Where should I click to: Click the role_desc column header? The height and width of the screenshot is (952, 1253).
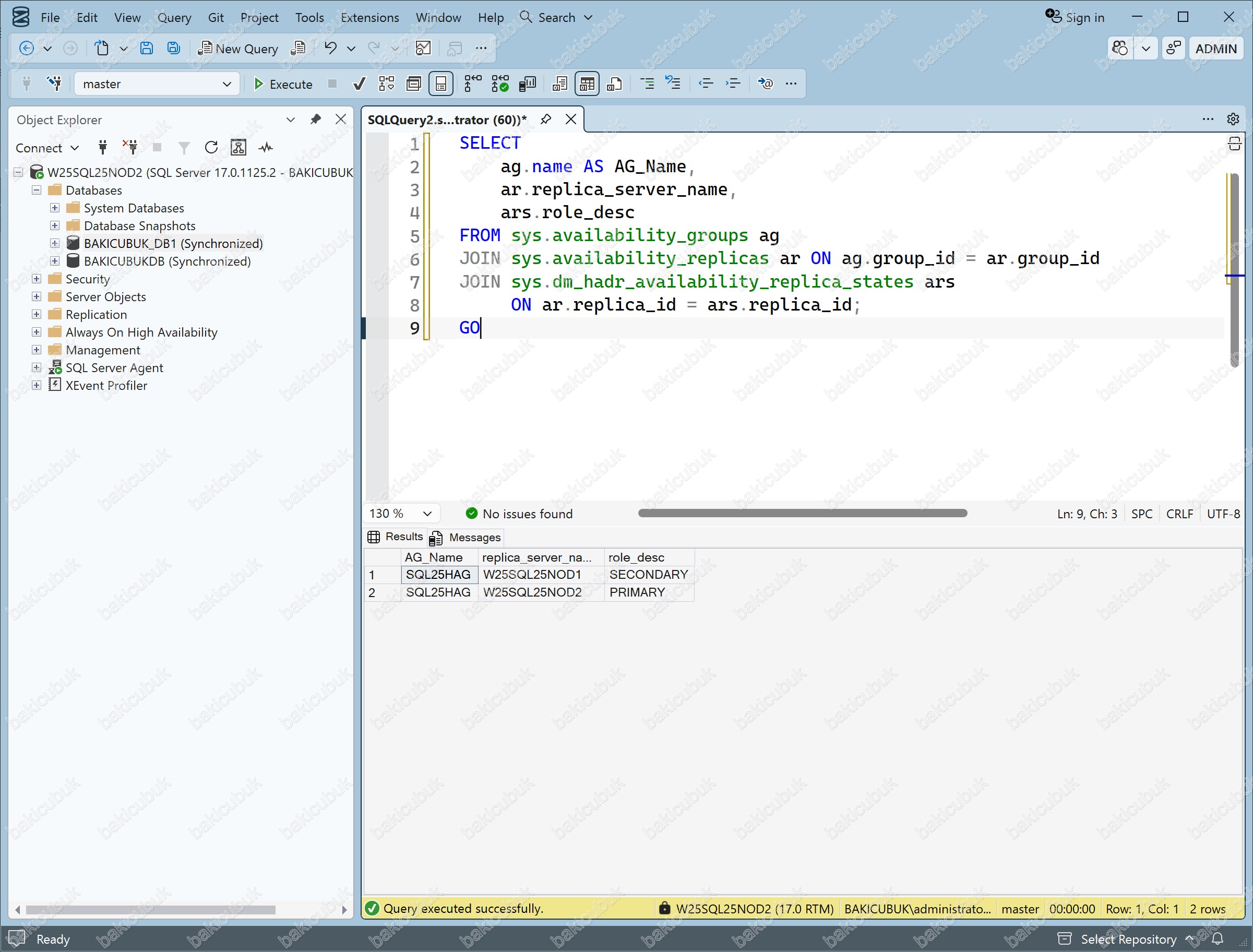[x=649, y=557]
